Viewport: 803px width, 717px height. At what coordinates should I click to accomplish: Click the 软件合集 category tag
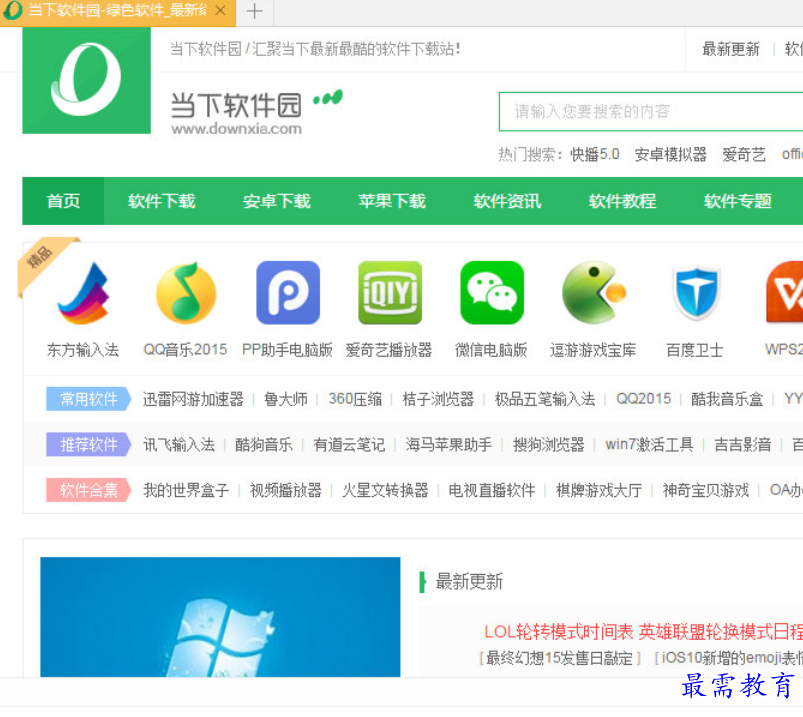coord(89,490)
